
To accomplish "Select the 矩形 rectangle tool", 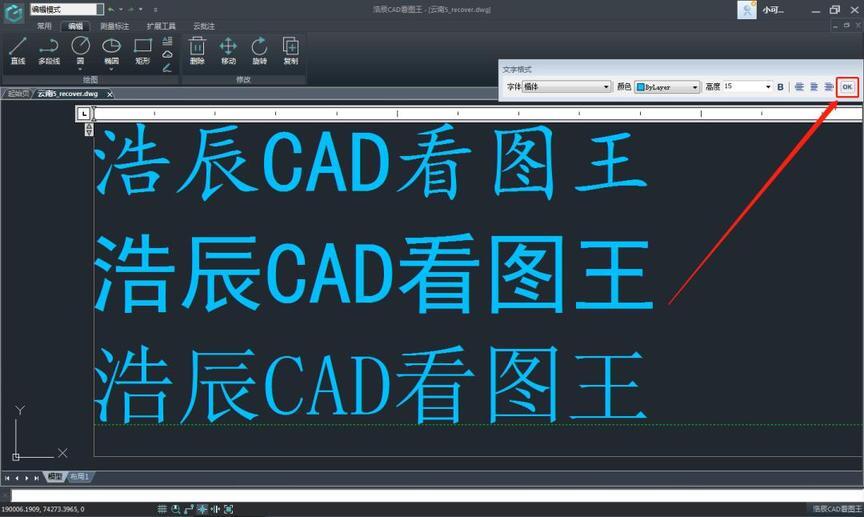I will coord(143,50).
